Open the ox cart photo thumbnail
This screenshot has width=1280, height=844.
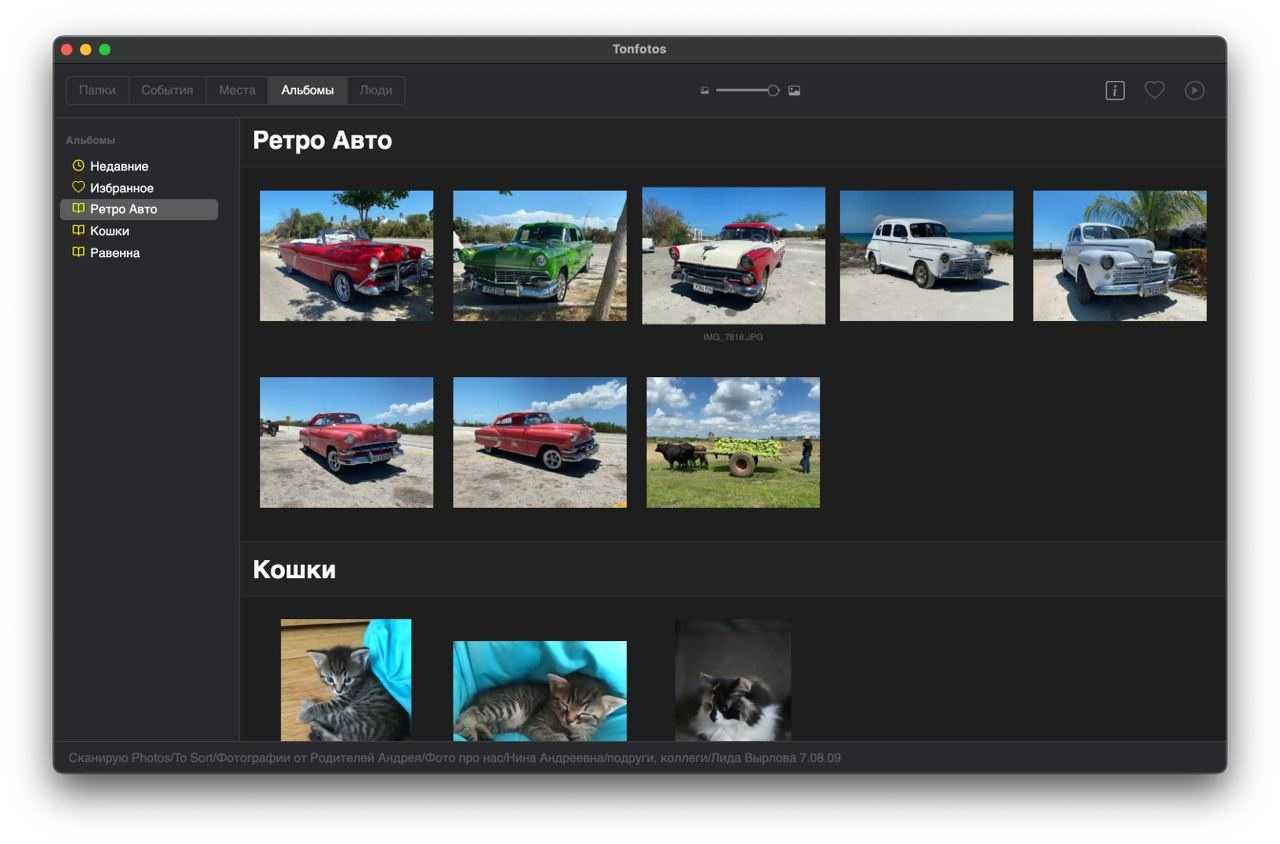(x=733, y=442)
